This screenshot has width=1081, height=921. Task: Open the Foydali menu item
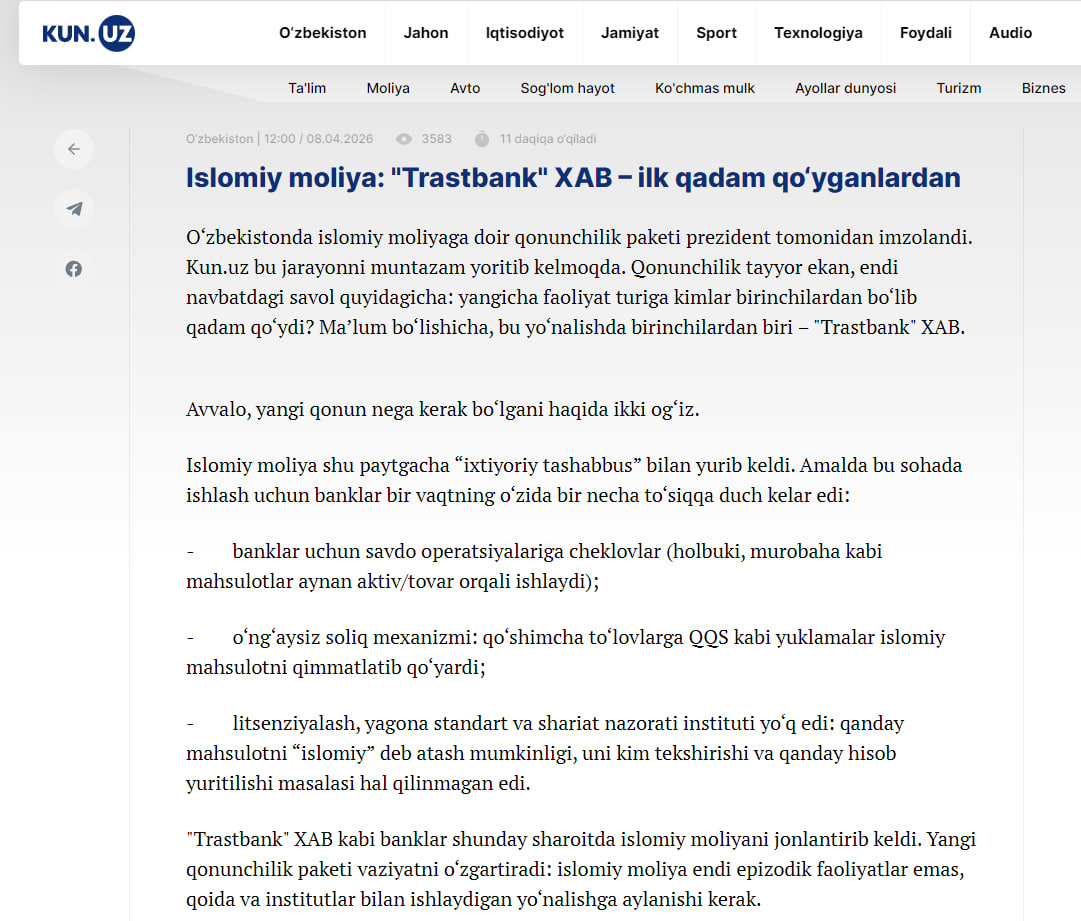point(925,33)
